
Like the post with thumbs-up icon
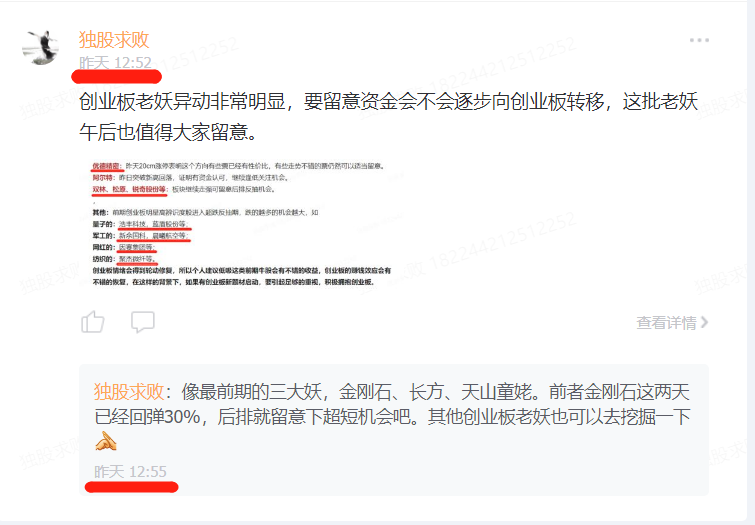tap(93, 322)
